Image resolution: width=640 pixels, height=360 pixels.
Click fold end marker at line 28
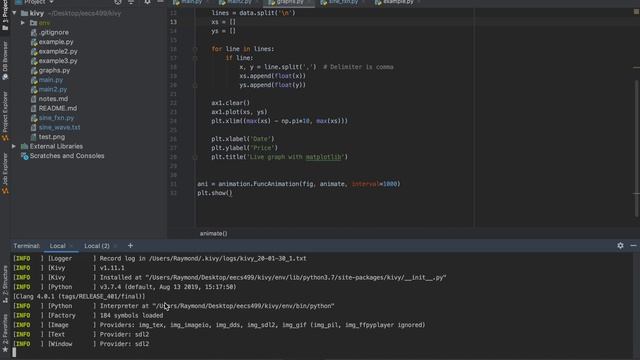(x=195, y=157)
